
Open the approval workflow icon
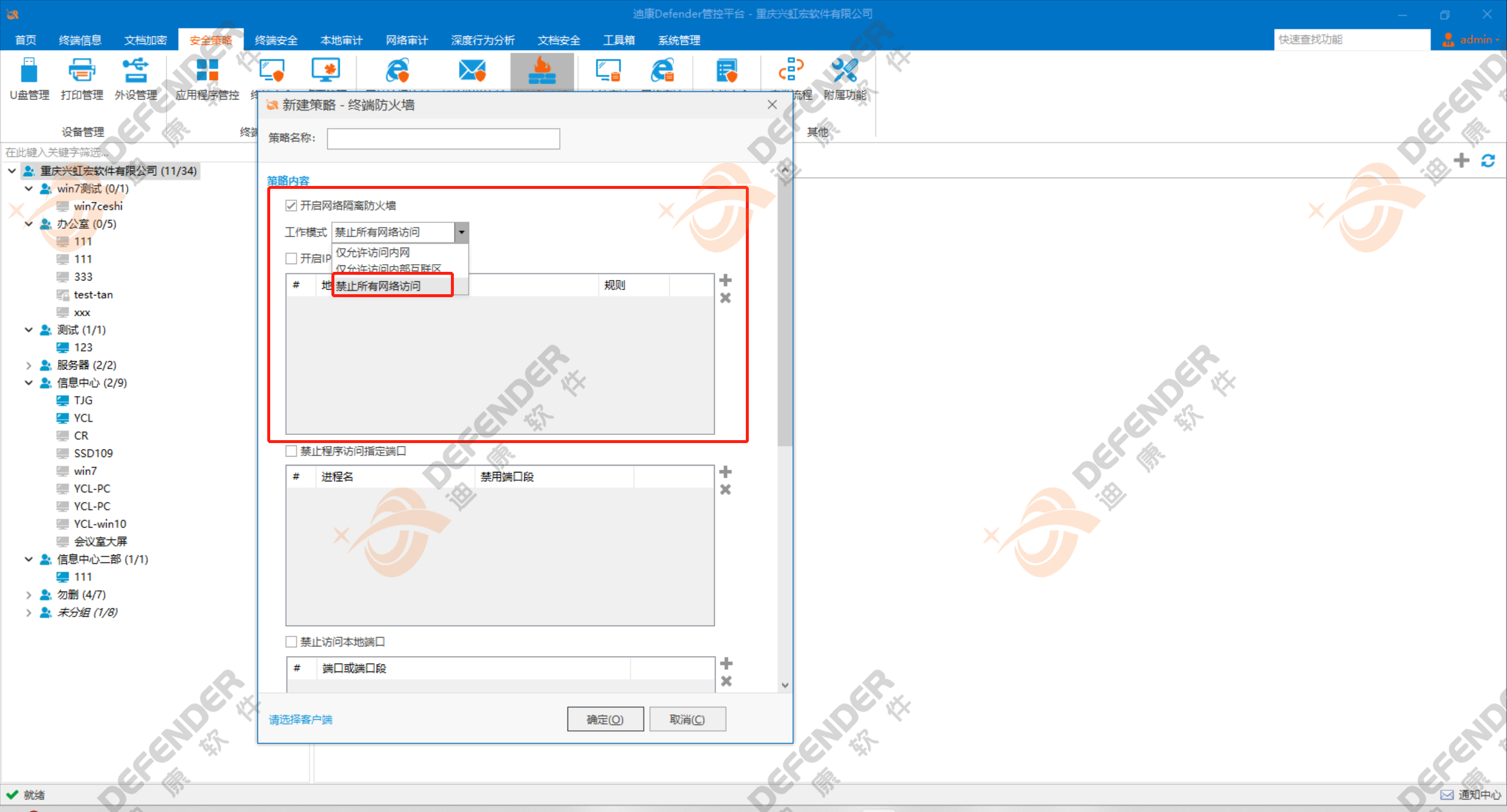coord(791,71)
